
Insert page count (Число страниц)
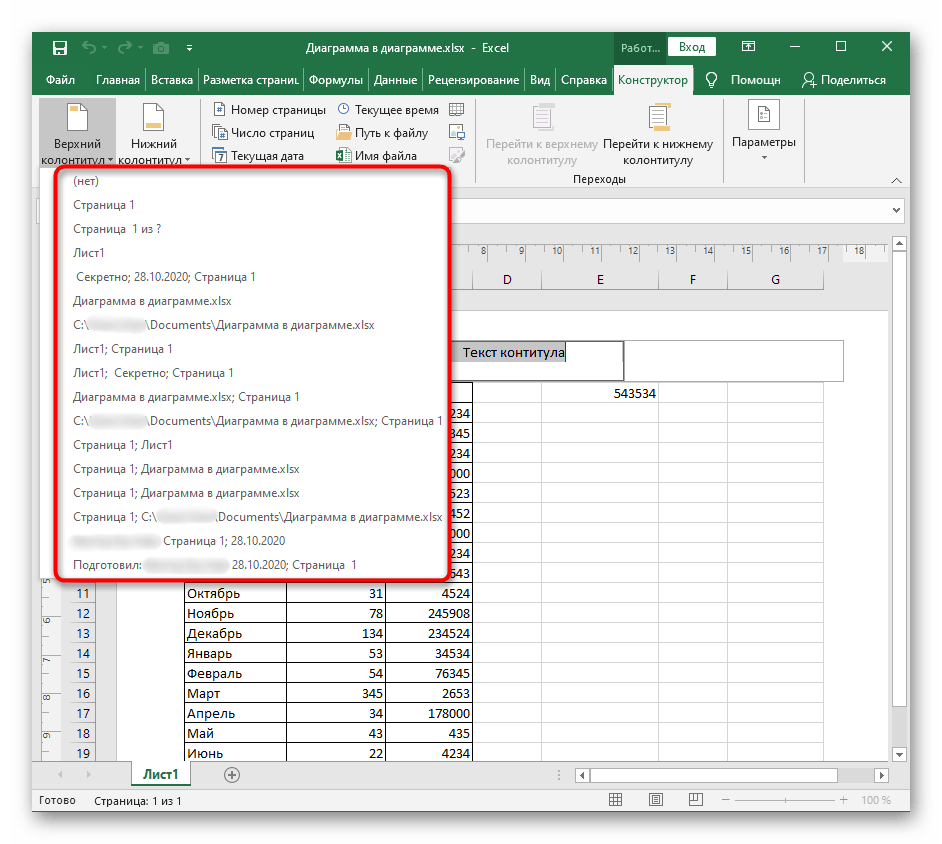coord(263,133)
